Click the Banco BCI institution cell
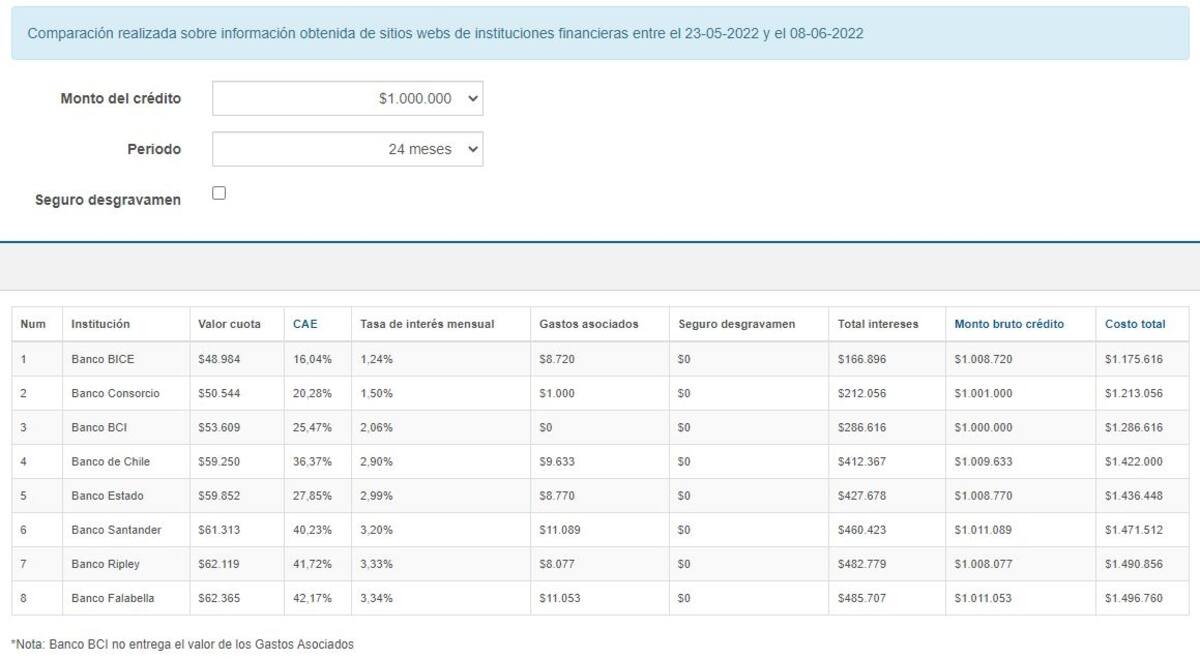1200x659 pixels. pyautogui.click(x=125, y=427)
